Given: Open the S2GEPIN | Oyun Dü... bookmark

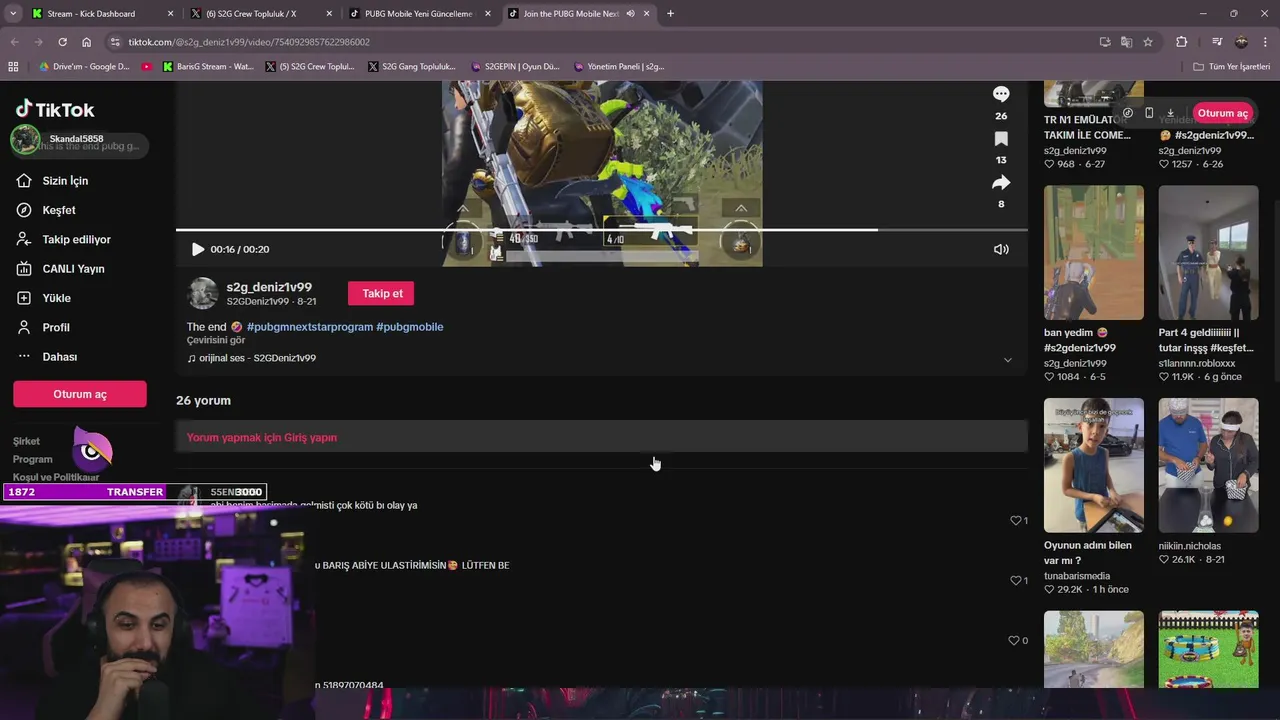Looking at the screenshot, I should click(x=516, y=67).
